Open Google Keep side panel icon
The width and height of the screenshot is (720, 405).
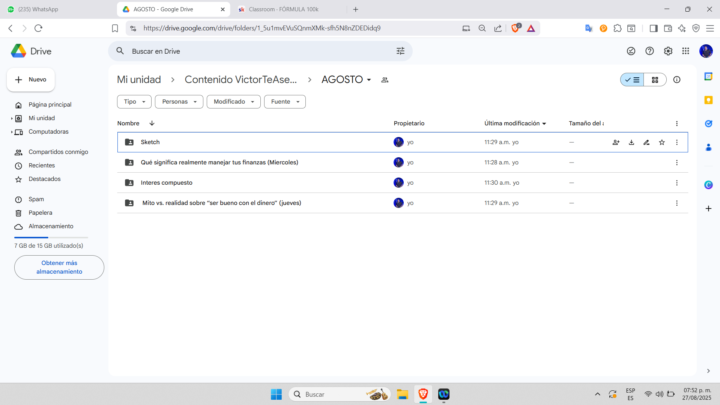click(x=709, y=100)
